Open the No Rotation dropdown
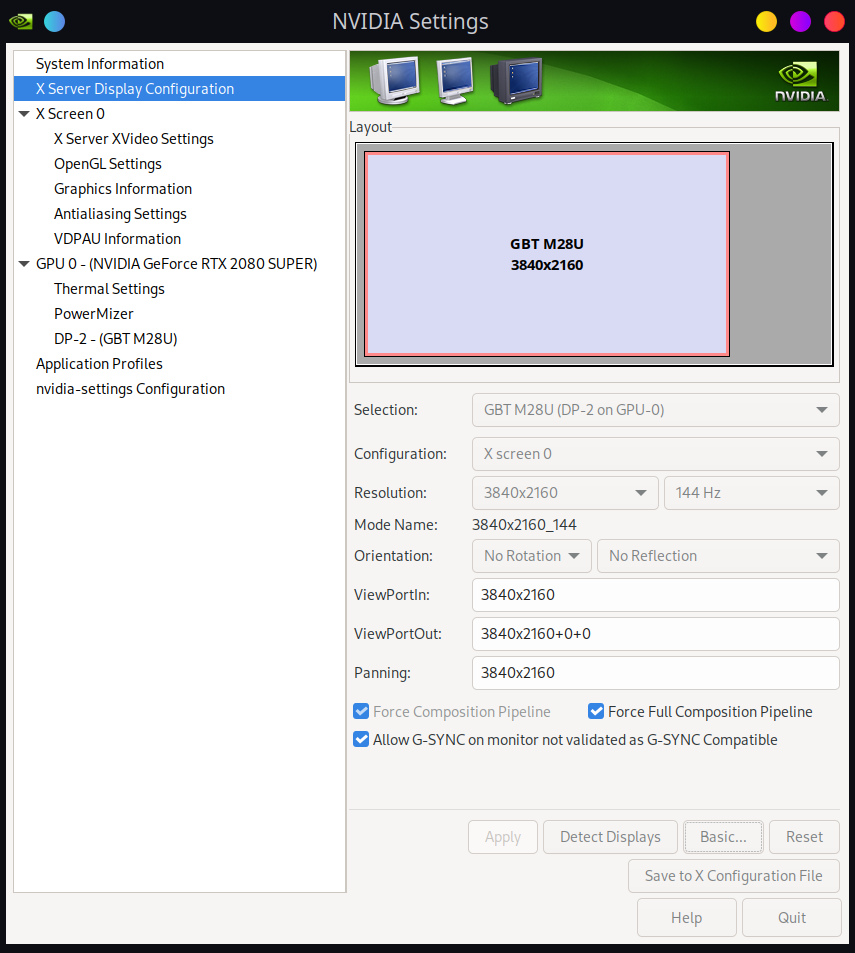Image resolution: width=855 pixels, height=953 pixels. 532,556
